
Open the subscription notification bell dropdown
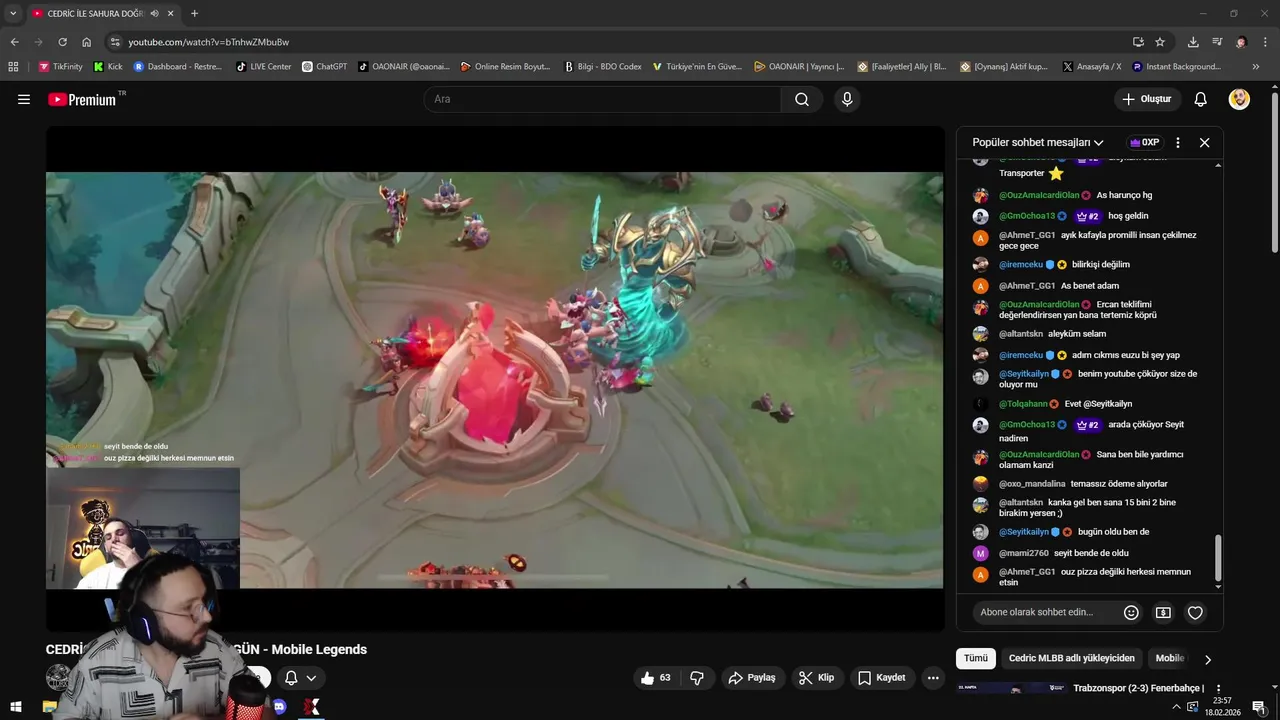301,678
